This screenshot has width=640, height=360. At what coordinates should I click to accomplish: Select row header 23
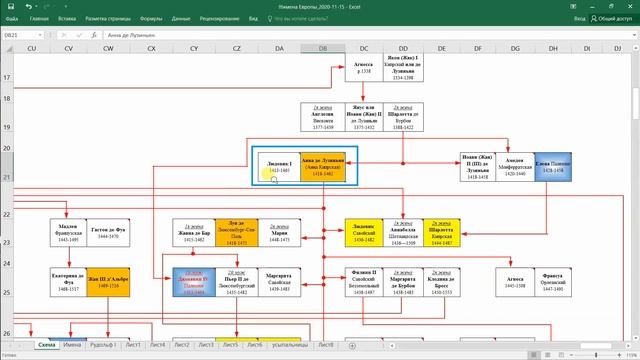tap(7, 233)
